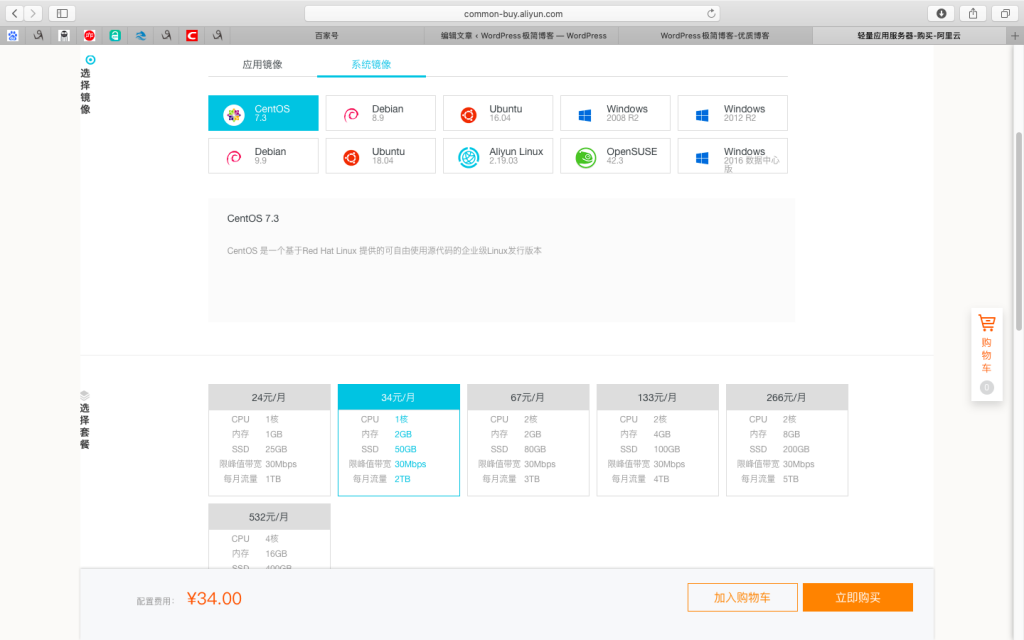
Task: Open the downloads icon in the toolbar
Action: point(941,13)
